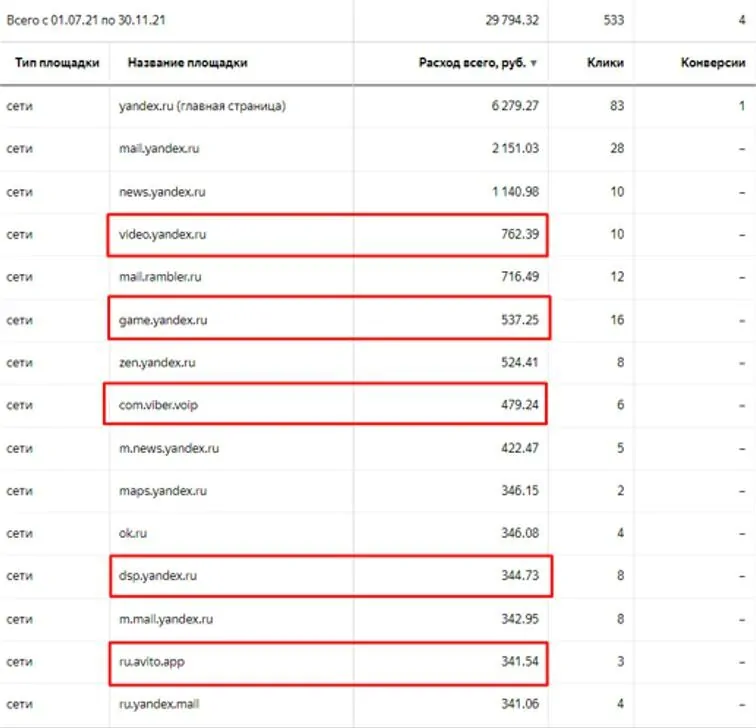Click the spend value 524.41

[x=520, y=363]
